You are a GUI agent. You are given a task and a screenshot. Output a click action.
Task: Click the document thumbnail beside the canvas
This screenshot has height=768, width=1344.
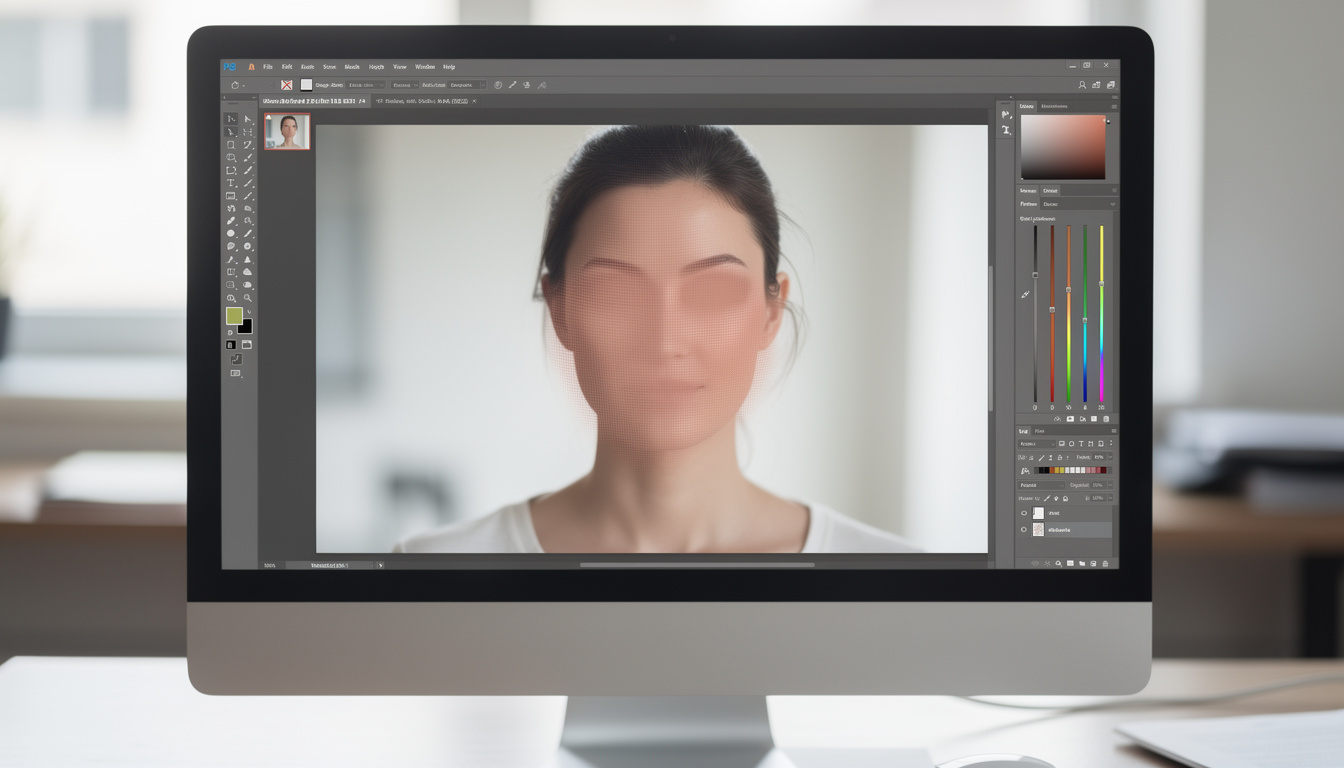click(x=287, y=131)
